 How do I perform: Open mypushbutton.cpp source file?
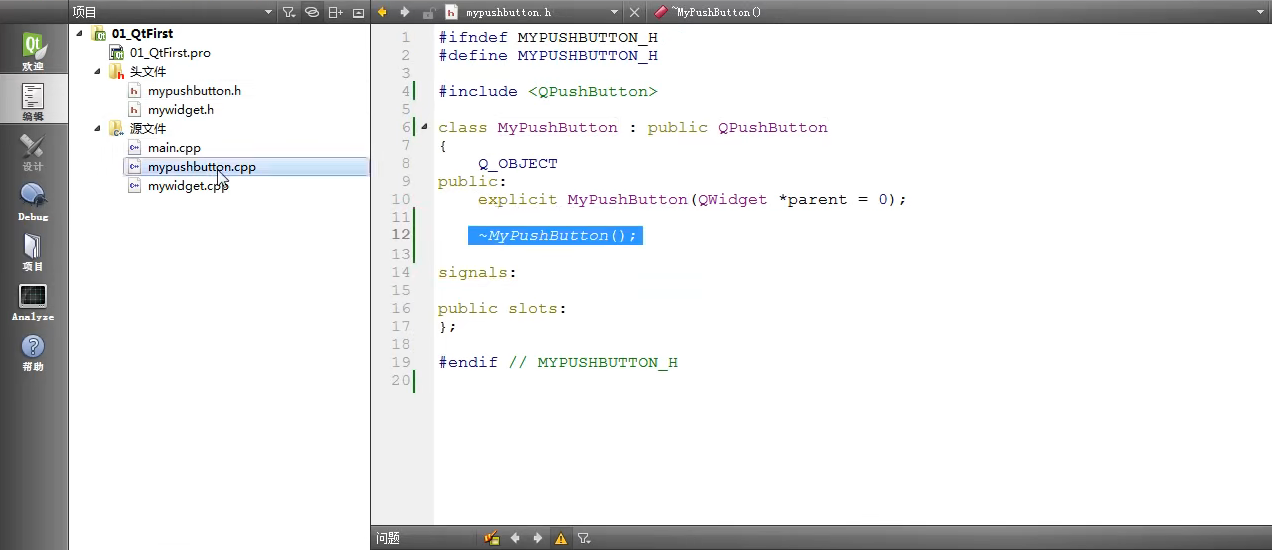tap(201, 166)
